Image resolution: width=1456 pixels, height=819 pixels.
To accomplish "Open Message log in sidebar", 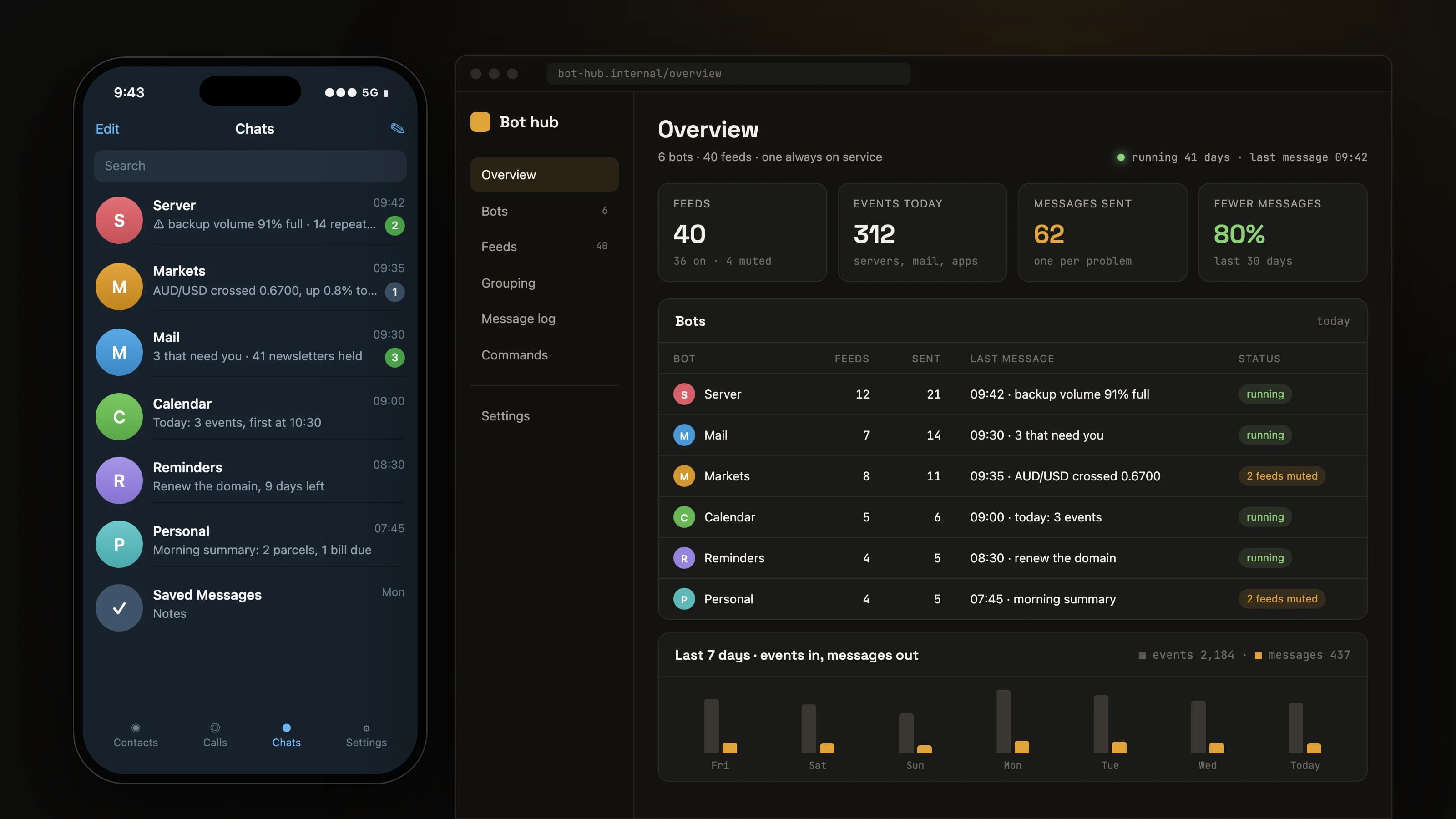I will click(544, 319).
